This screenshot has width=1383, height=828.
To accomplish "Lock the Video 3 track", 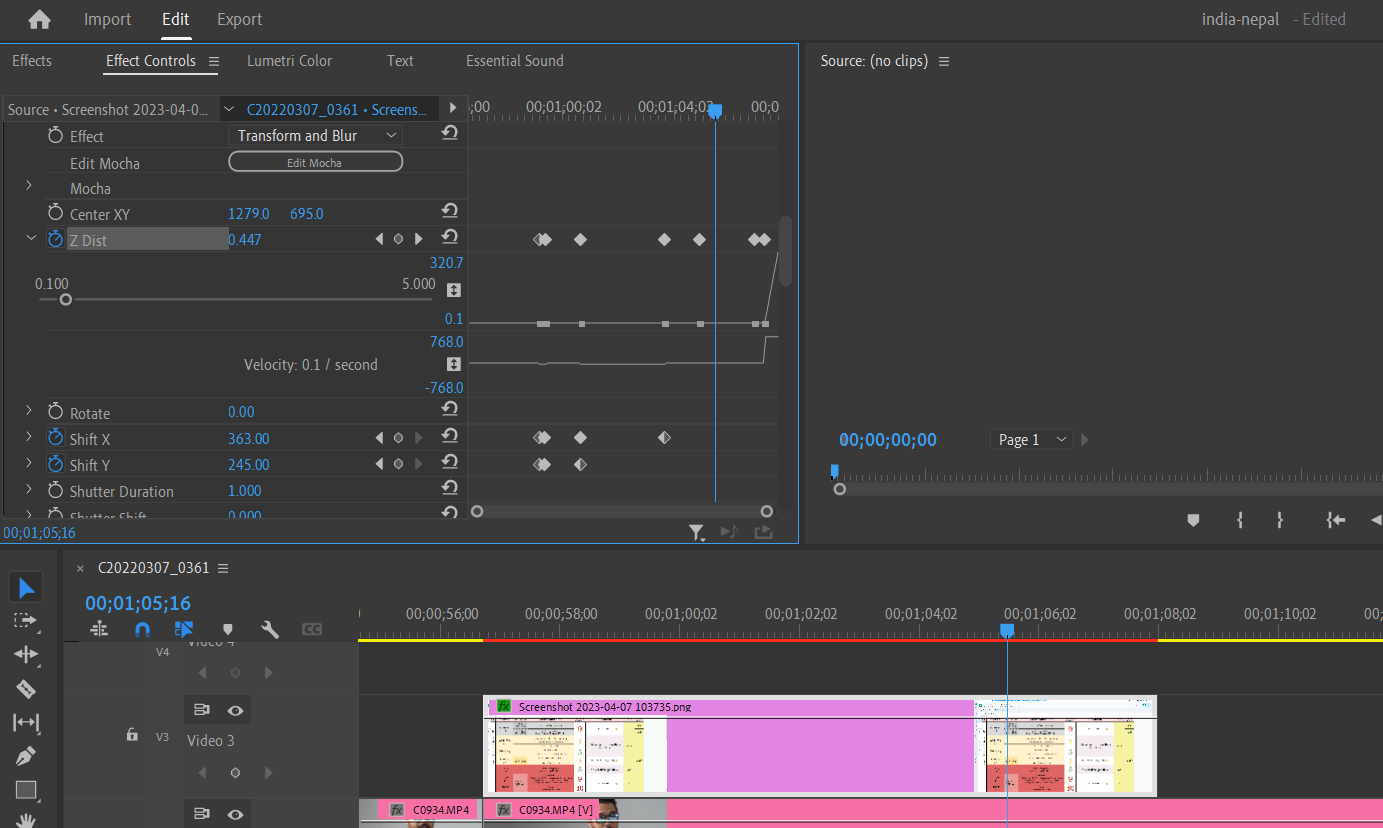I will (131, 734).
